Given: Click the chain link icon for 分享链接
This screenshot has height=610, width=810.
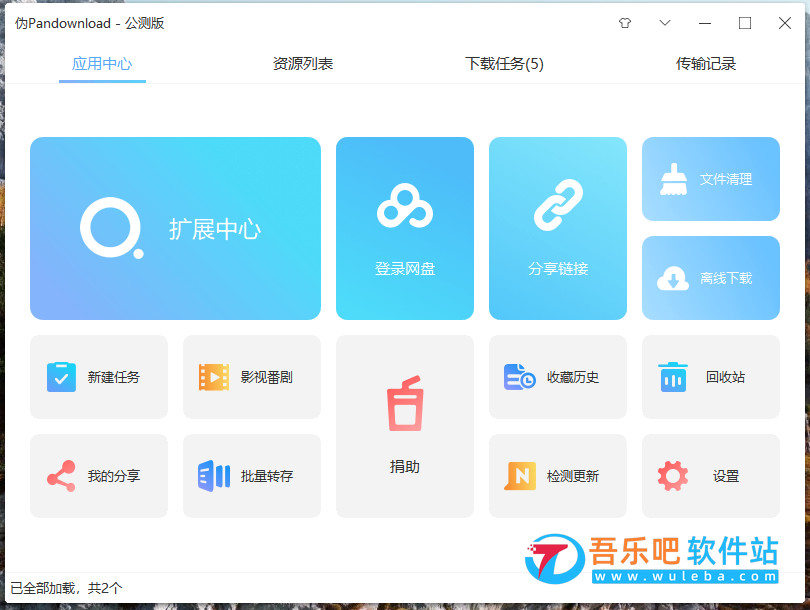Looking at the screenshot, I should [x=558, y=205].
